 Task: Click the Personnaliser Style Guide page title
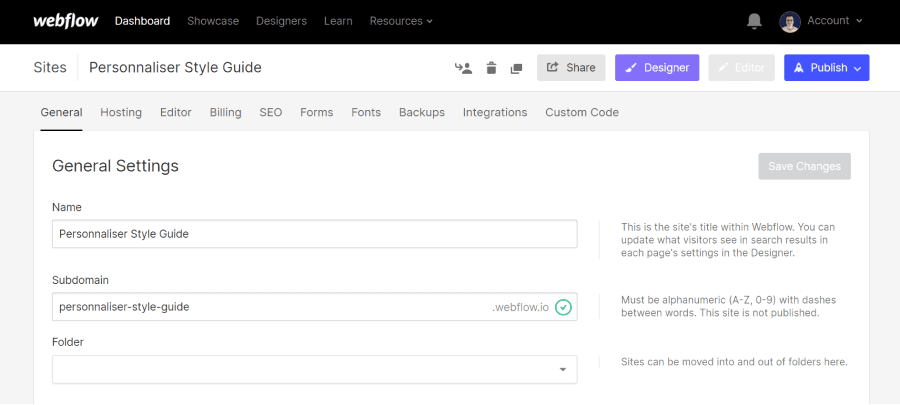(175, 68)
